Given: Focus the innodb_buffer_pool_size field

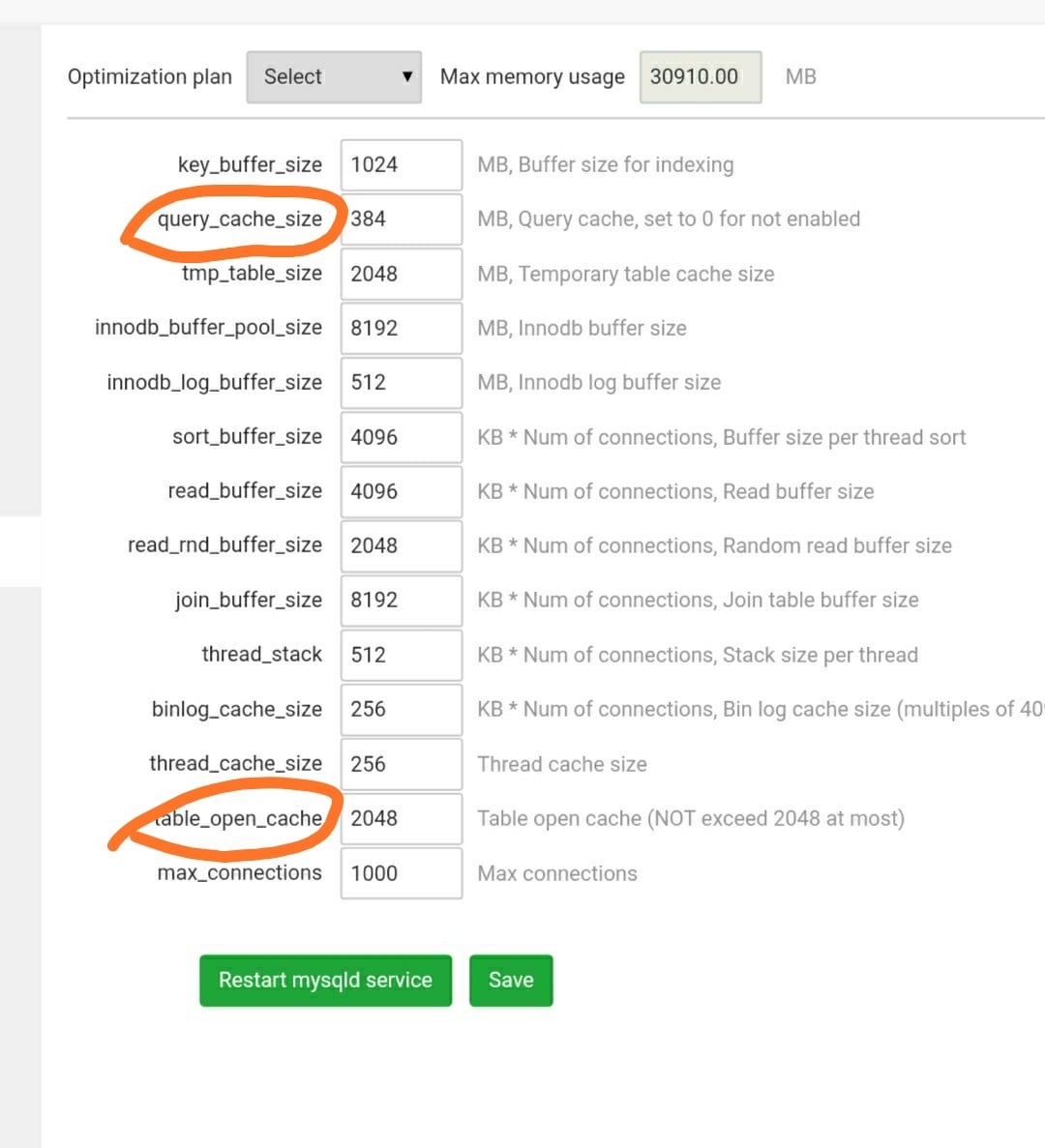Looking at the screenshot, I should (x=401, y=328).
